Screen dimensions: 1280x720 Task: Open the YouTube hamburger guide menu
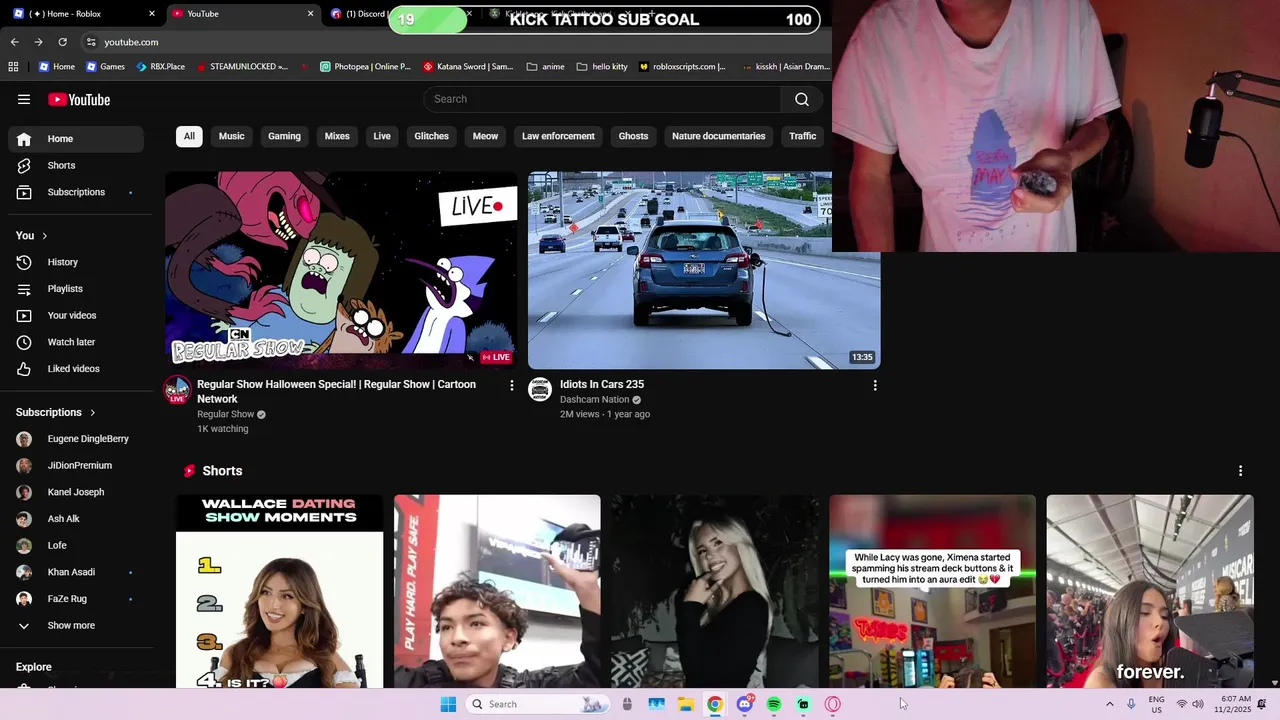point(24,99)
